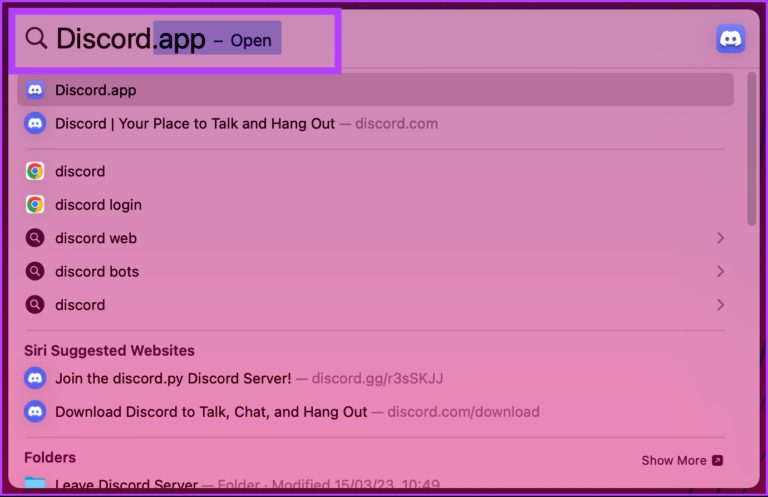Viewport: 768px width, 497px height.
Task: Open 'Join the discord.py Discord Server!' website
Action: [375, 379]
